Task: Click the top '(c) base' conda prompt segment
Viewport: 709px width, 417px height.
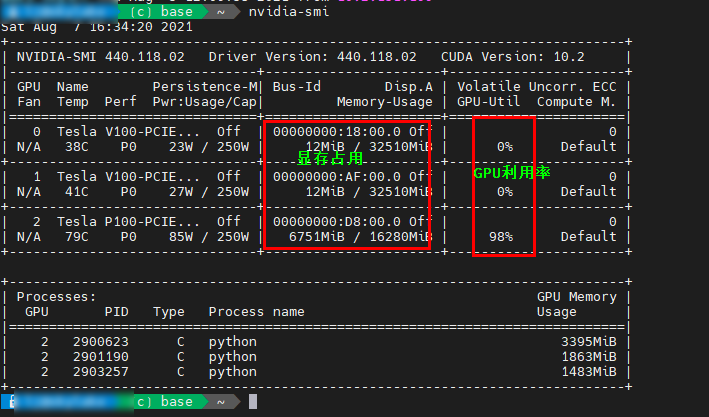Action: [161, 12]
